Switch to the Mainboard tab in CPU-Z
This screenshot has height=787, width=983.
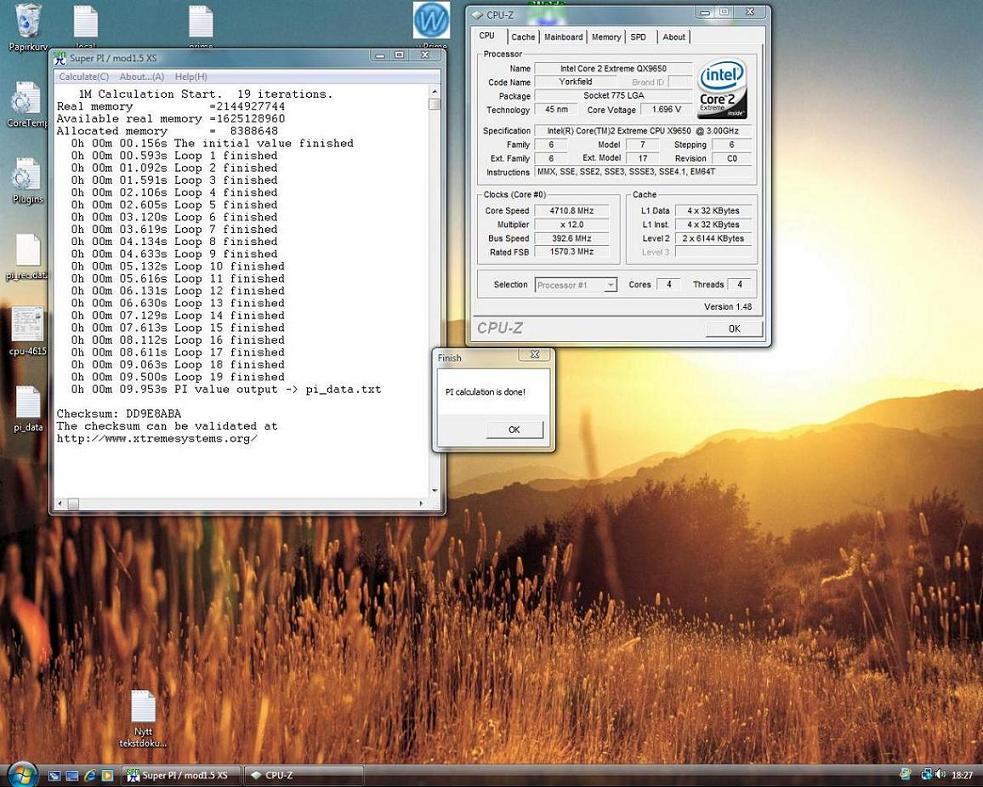click(x=563, y=37)
